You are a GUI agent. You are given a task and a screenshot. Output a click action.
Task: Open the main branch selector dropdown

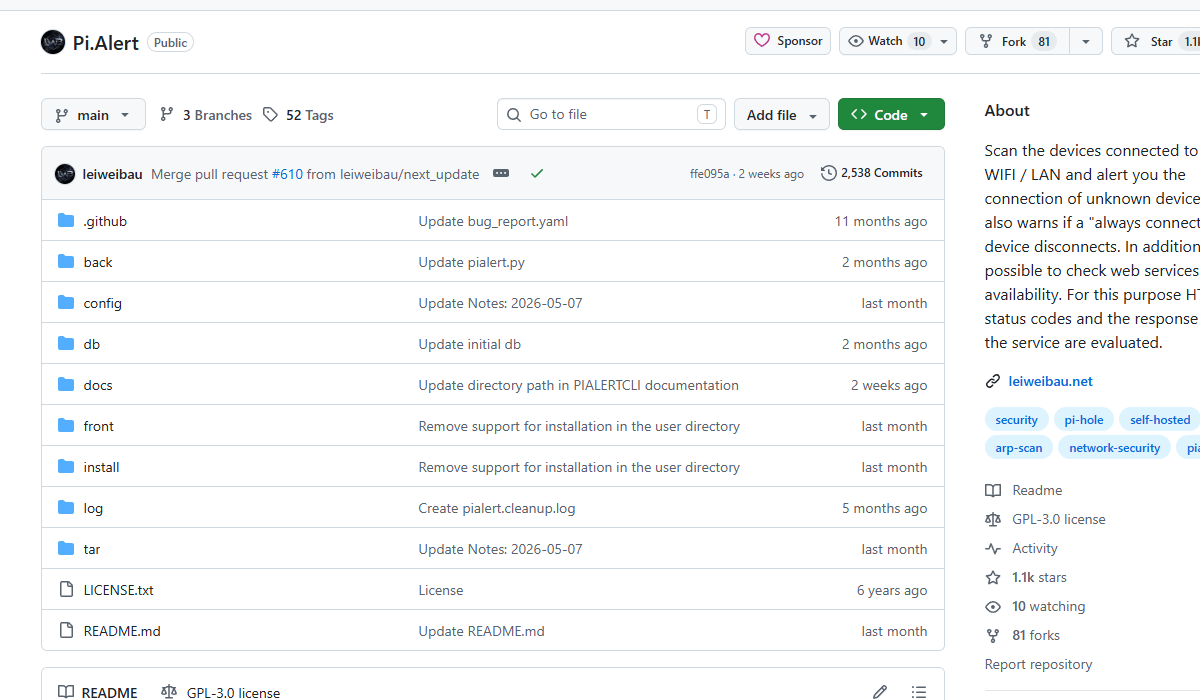click(x=93, y=114)
